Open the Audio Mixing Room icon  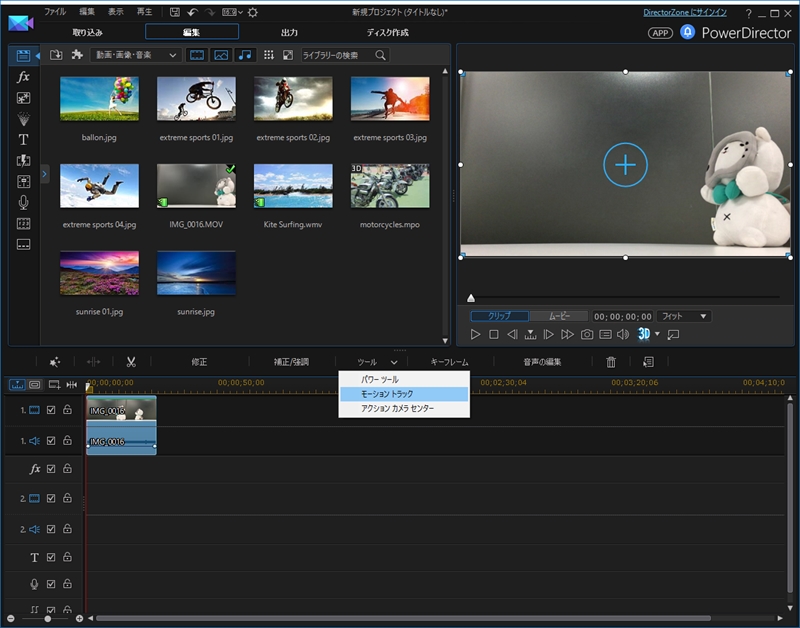point(23,182)
